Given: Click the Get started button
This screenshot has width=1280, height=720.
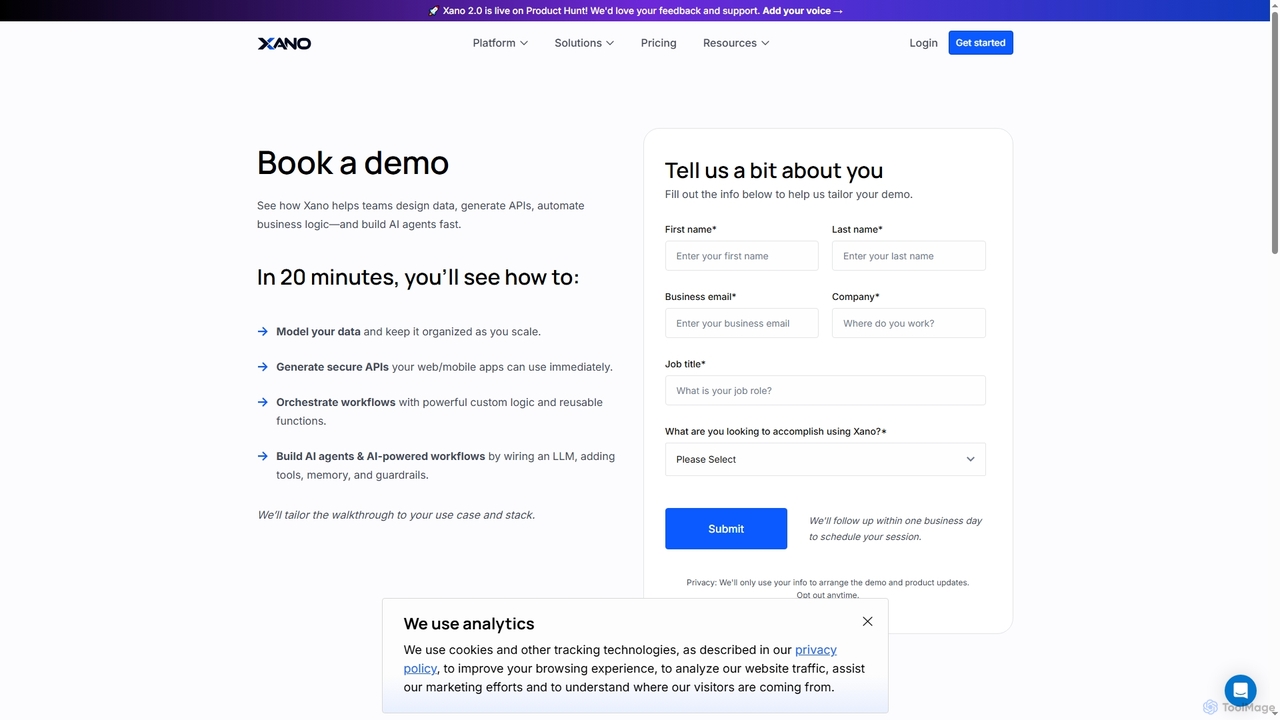Looking at the screenshot, I should [x=980, y=43].
